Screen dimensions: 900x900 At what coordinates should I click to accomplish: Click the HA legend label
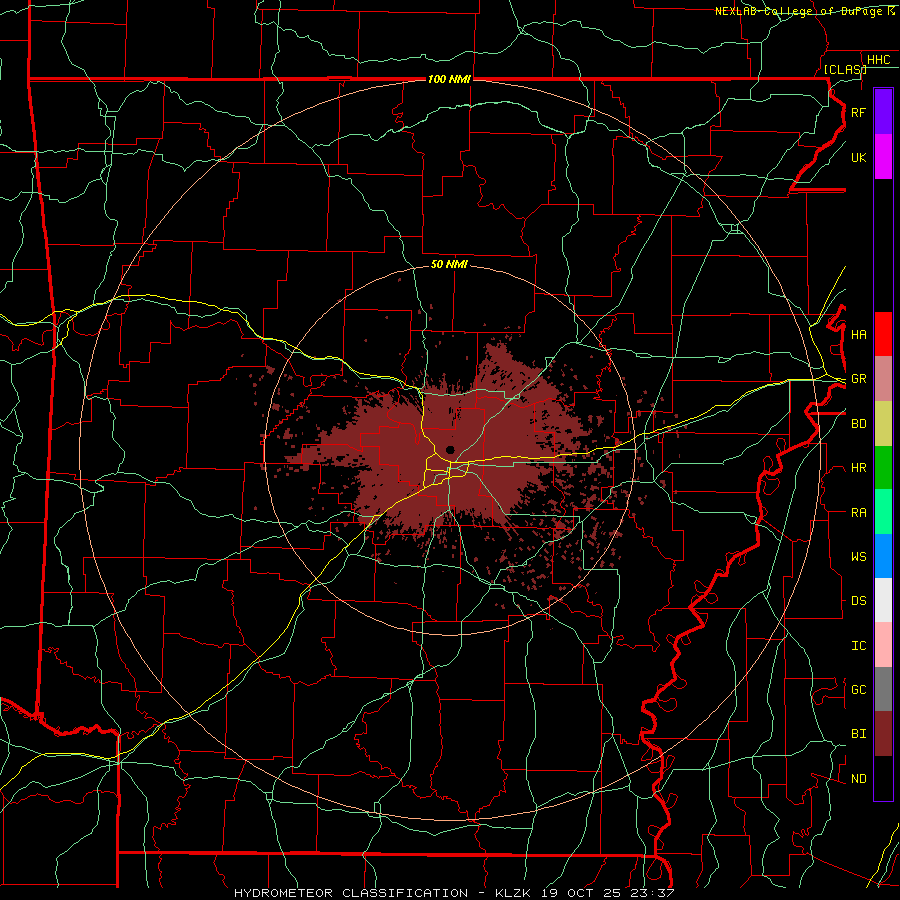[858, 335]
